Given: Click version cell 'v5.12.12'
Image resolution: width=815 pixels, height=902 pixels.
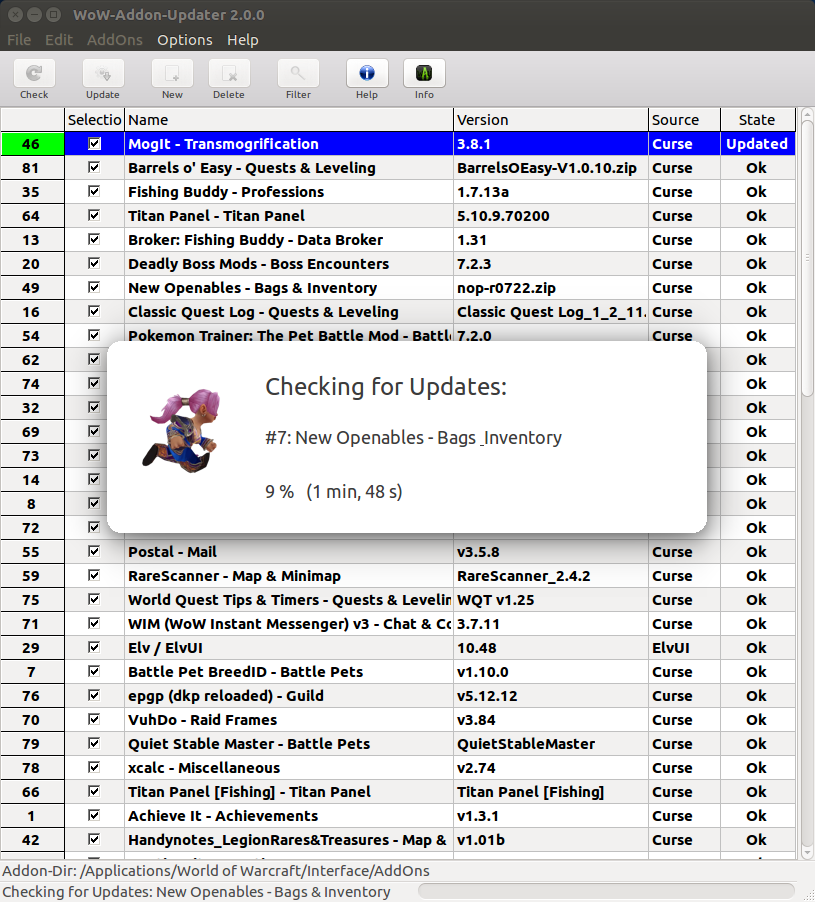Looking at the screenshot, I should tap(551, 696).
